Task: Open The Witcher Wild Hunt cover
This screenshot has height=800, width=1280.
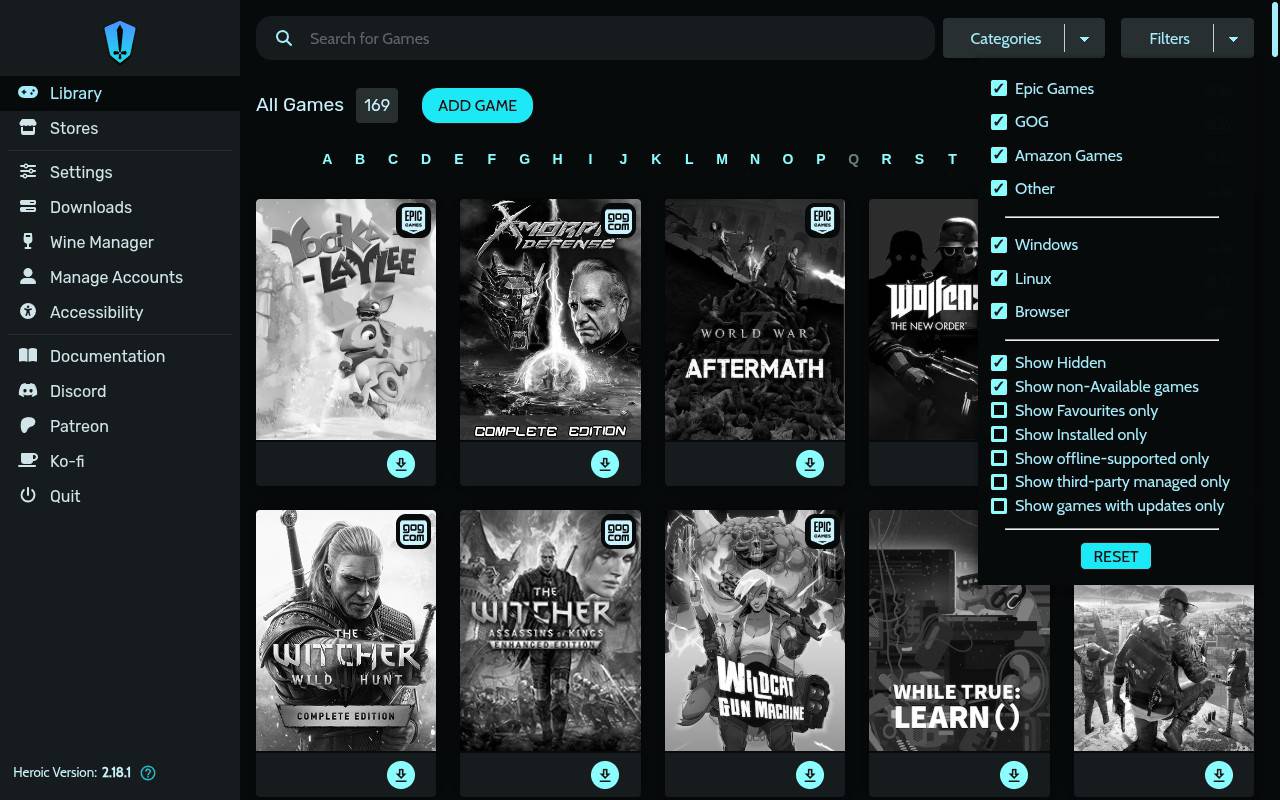Action: pyautogui.click(x=346, y=631)
